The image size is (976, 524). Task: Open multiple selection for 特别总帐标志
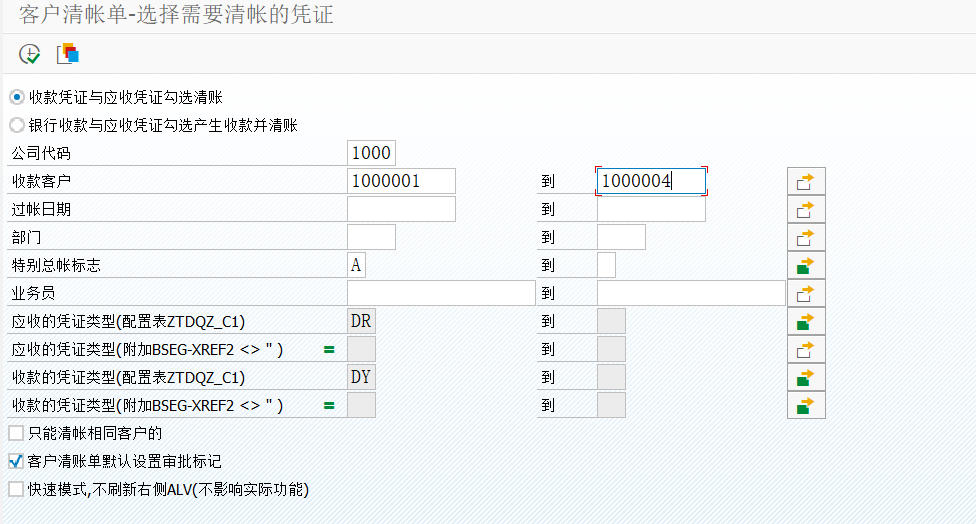tap(806, 265)
